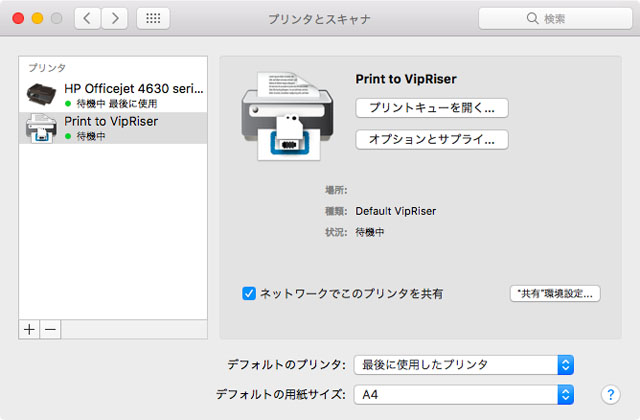Open help with the question mark button
640x420 pixels.
(611, 395)
